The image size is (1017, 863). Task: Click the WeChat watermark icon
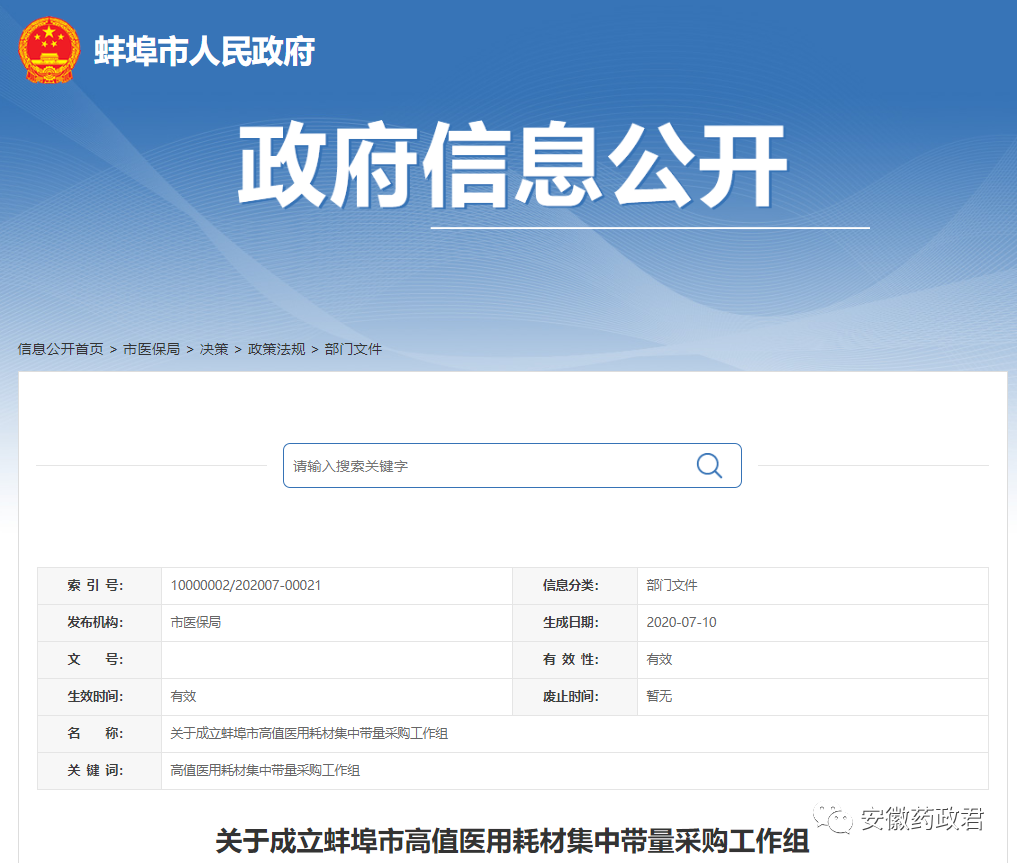coord(832,819)
